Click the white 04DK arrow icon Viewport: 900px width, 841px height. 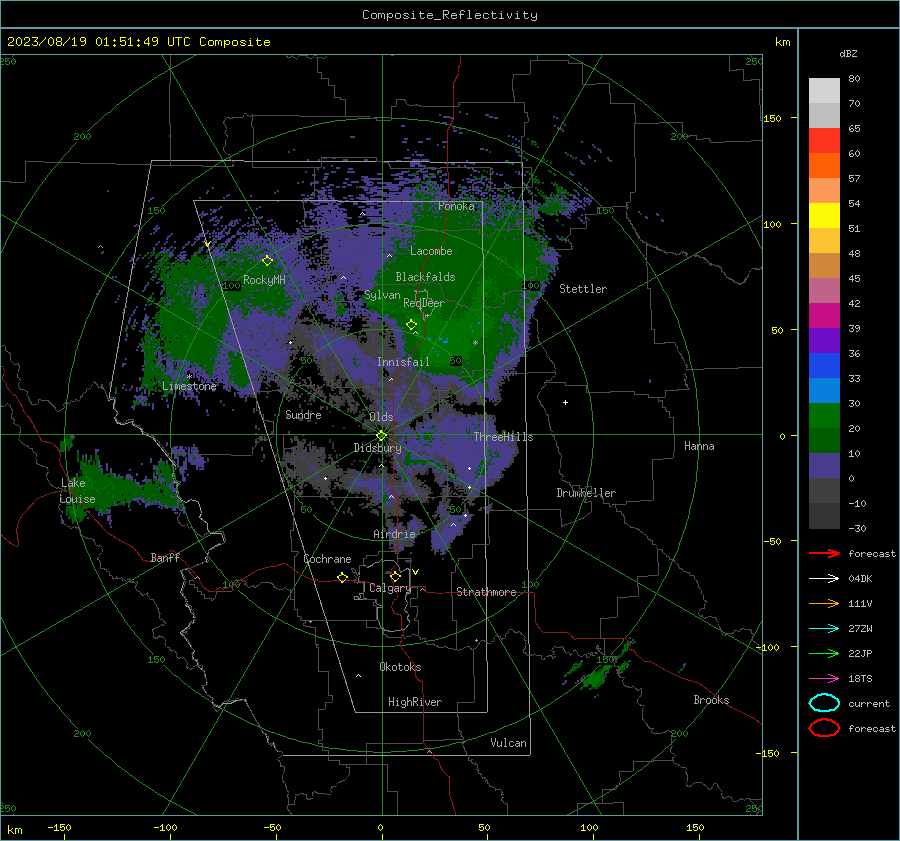pyautogui.click(x=824, y=578)
